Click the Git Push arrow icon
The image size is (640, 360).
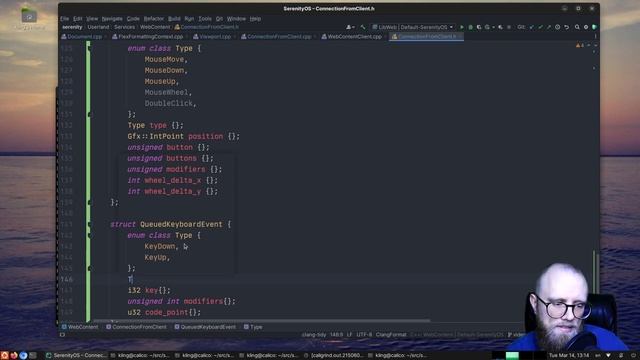[549, 27]
